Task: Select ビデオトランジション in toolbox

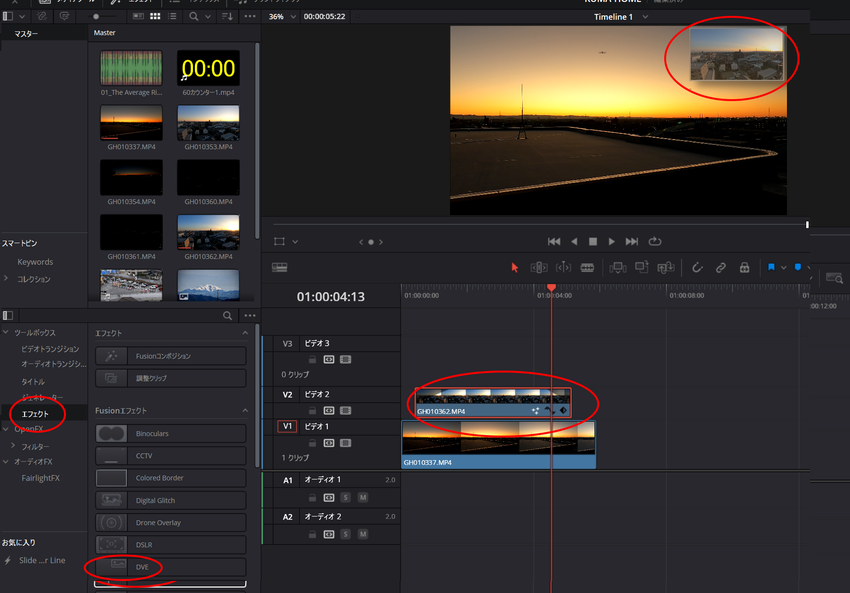Action: pos(50,349)
